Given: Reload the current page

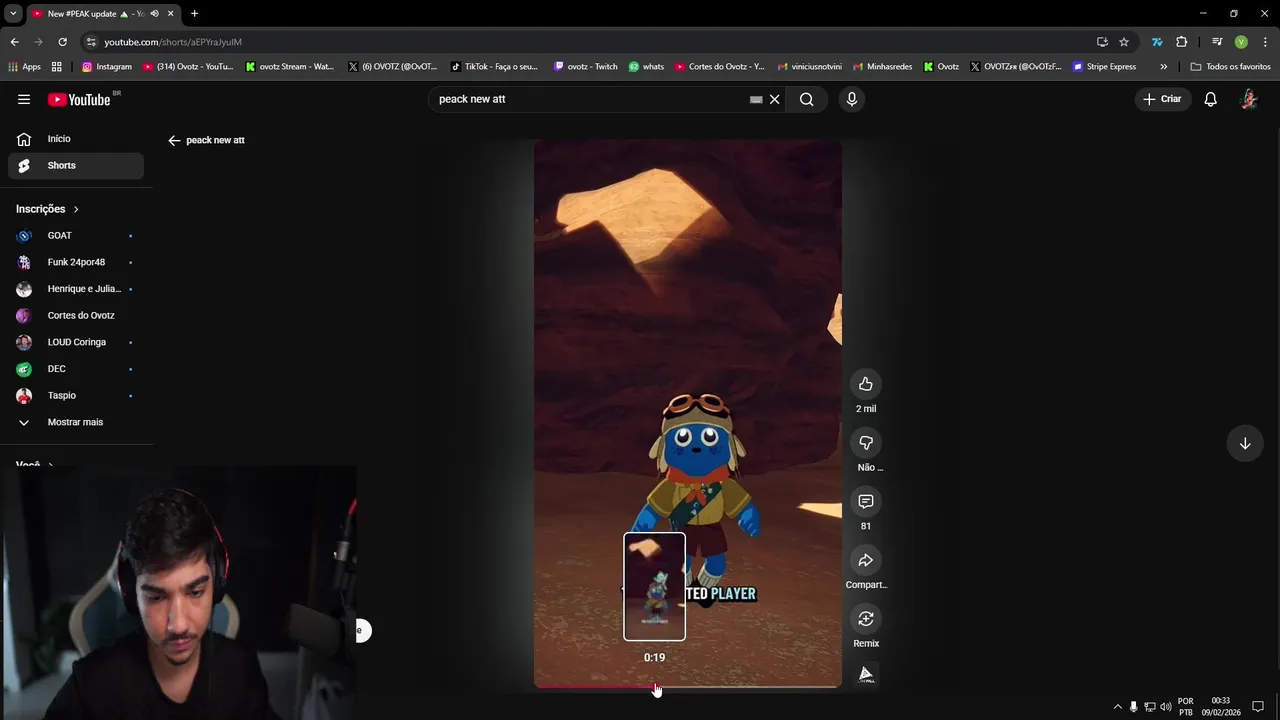Looking at the screenshot, I should 62,42.
